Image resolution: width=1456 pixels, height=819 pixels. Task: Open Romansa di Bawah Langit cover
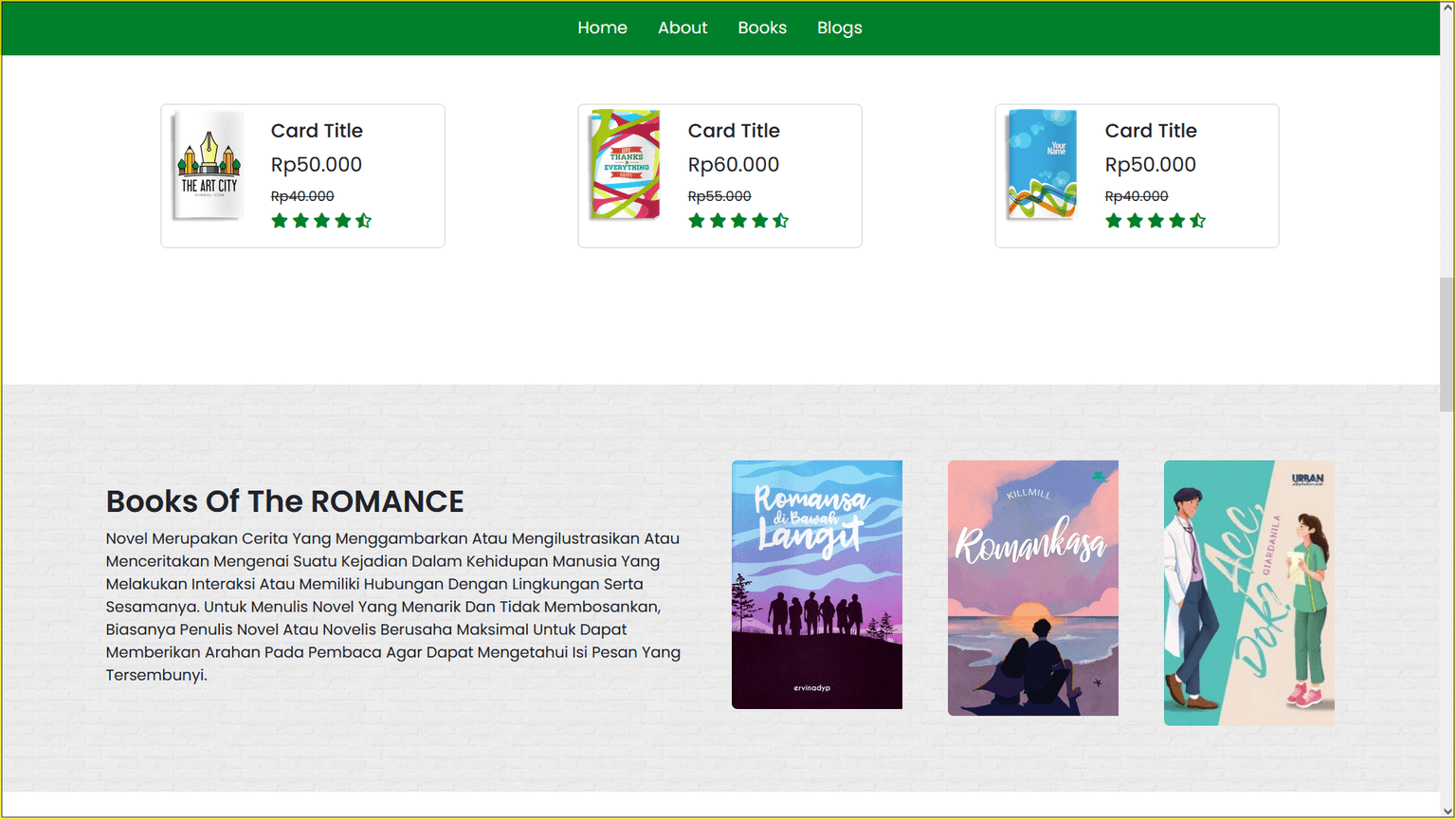pos(816,584)
